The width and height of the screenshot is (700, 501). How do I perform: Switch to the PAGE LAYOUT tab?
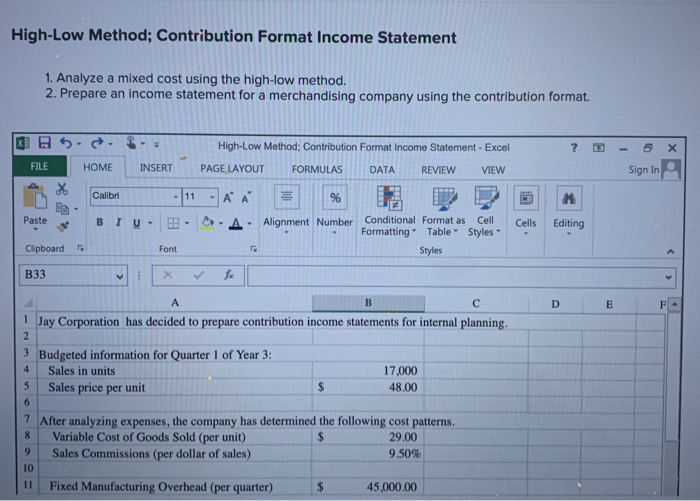pos(232,168)
